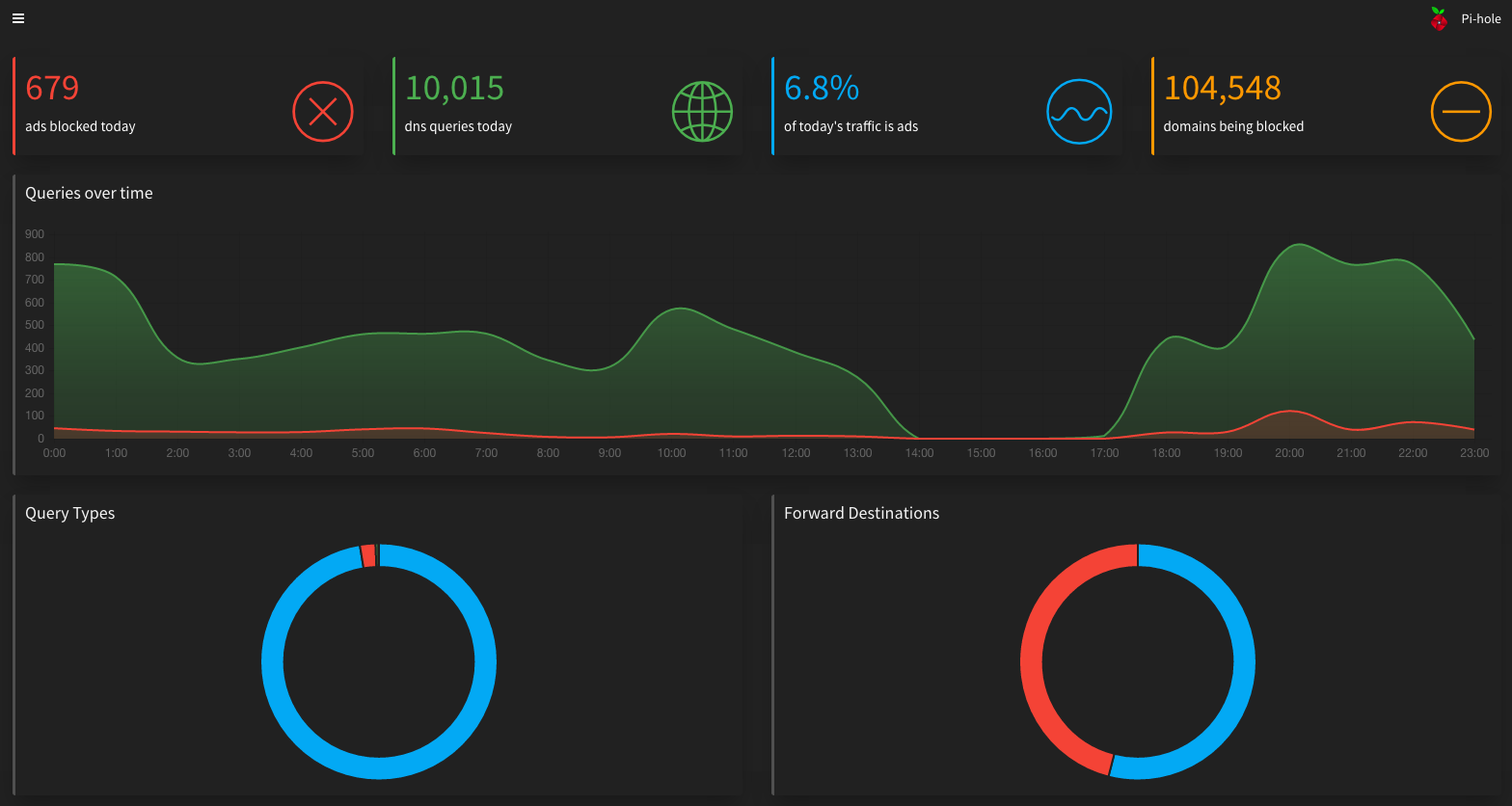
Task: Click the 10:00 label on time axis
Action: tap(671, 453)
